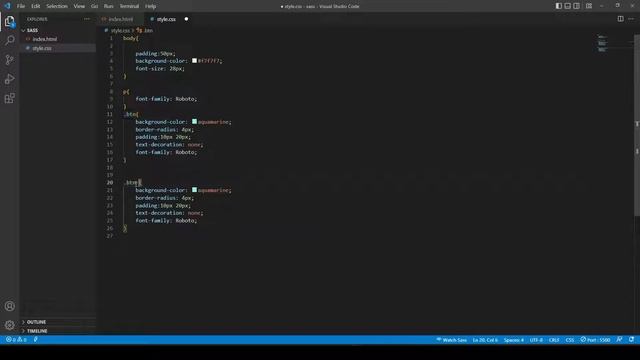This screenshot has width=640, height=360.
Task: Open the Go menu
Action: 94,6
